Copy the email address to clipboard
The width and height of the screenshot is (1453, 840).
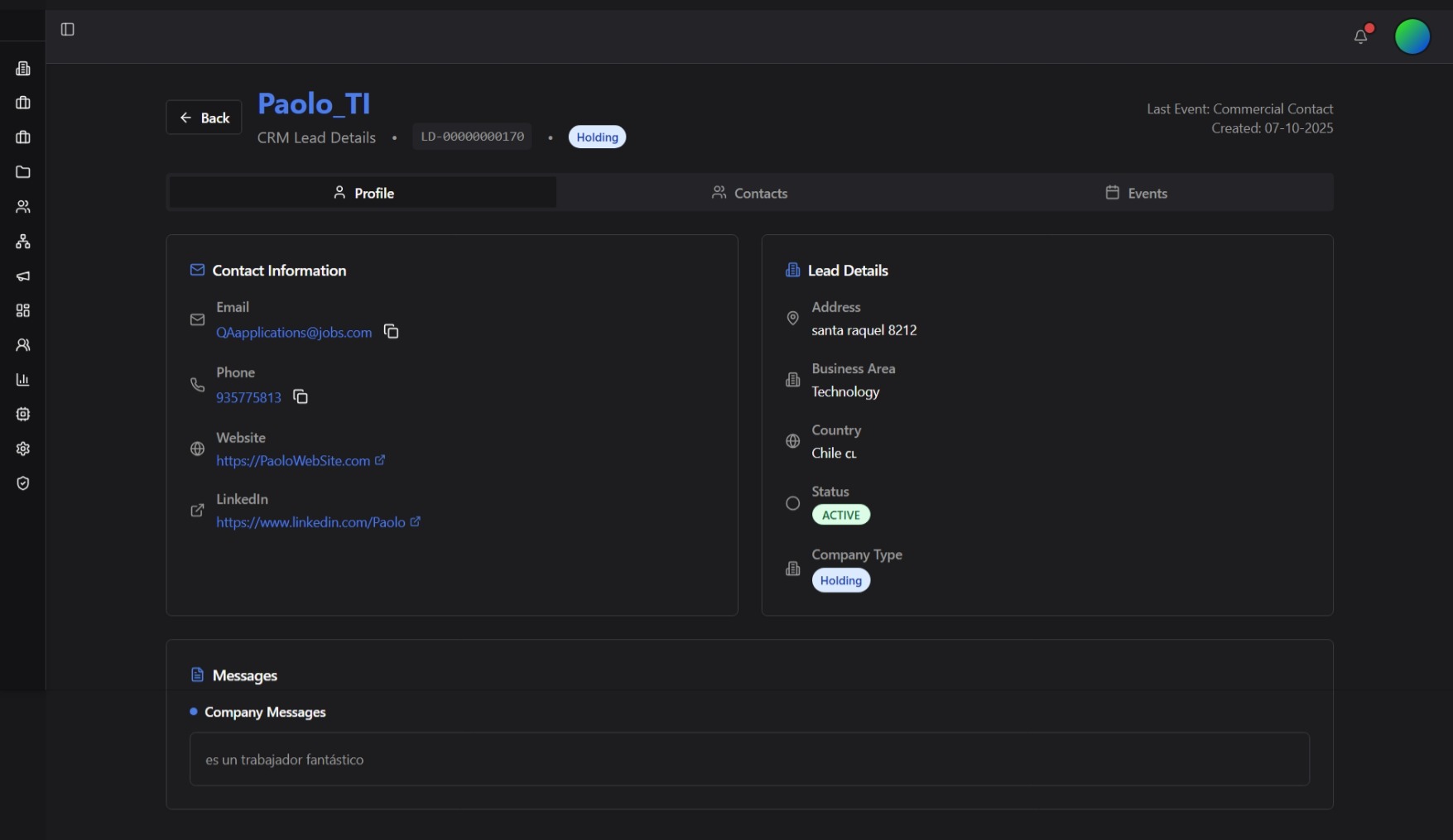point(392,332)
